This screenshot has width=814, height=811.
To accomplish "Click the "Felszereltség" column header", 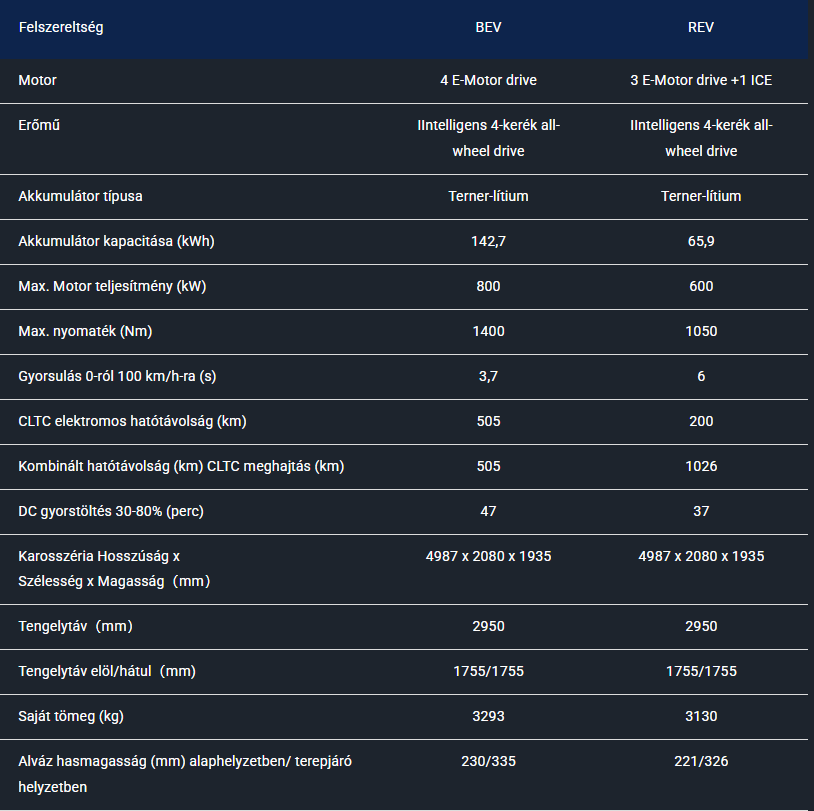I will pos(61,28).
